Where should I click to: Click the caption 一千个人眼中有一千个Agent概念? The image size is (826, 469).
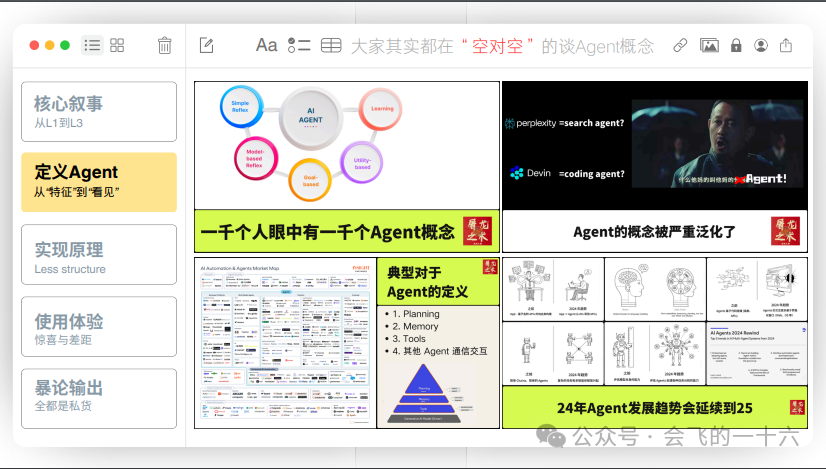pos(328,231)
